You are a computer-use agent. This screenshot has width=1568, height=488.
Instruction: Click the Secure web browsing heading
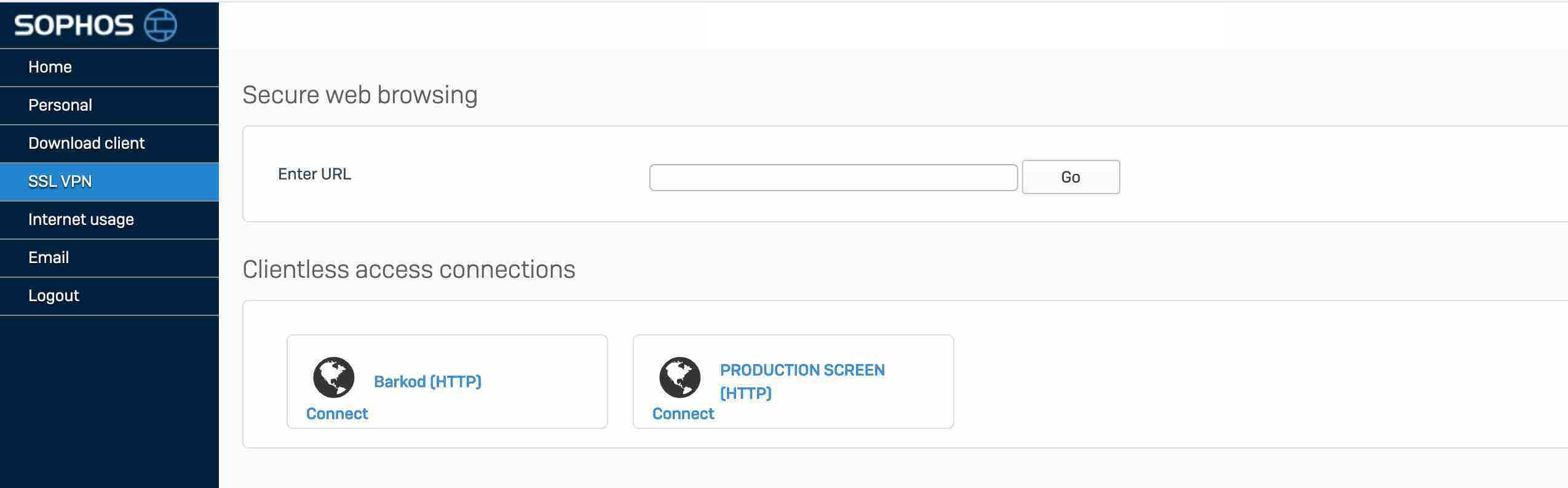(x=360, y=95)
